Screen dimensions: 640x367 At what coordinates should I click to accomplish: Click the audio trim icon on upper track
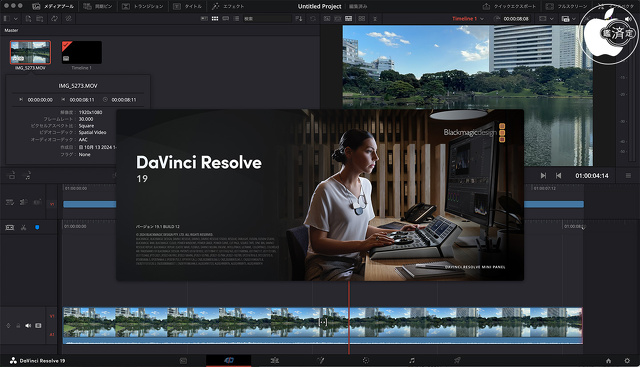tap(38, 202)
